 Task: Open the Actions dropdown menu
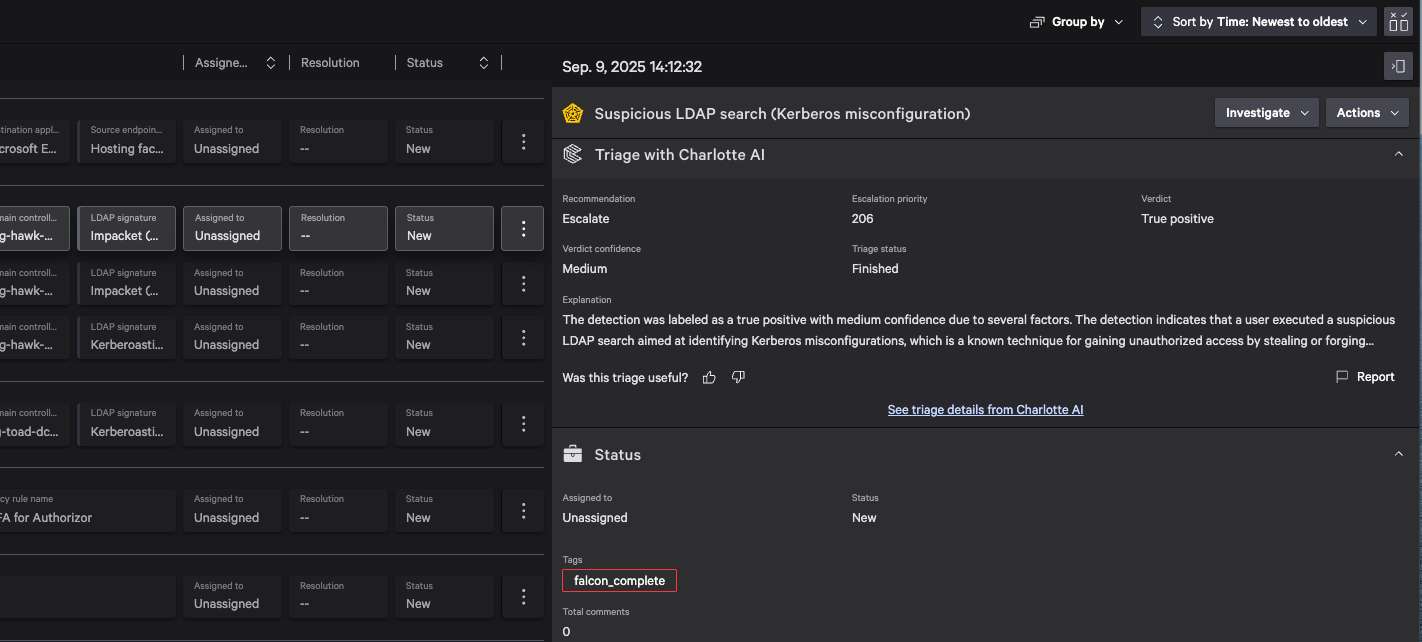coord(1367,113)
